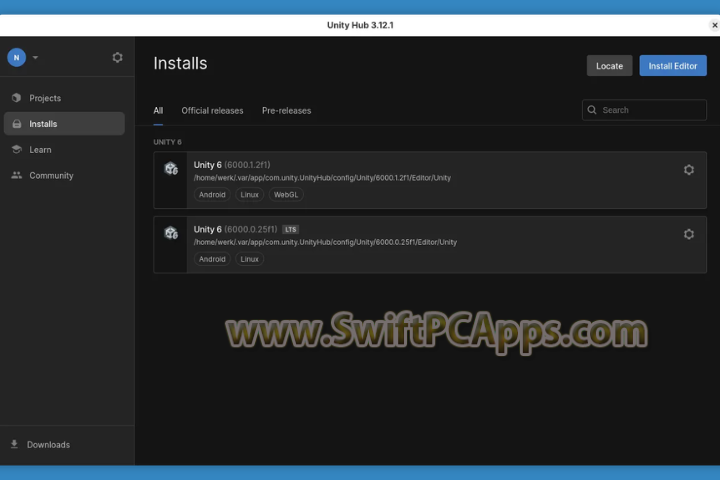The width and height of the screenshot is (720, 480).
Task: Click the Unity 6000.0.25f1 editor icon
Action: point(171,233)
